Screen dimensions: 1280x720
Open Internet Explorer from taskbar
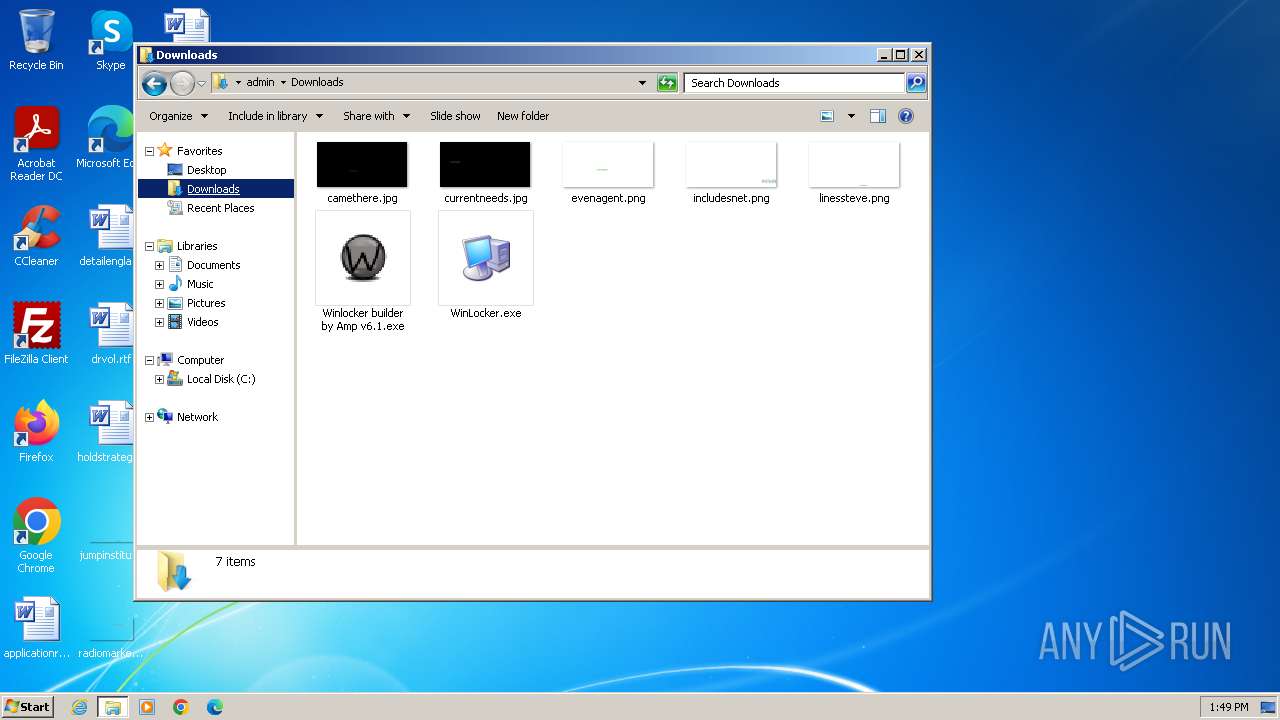[80, 707]
